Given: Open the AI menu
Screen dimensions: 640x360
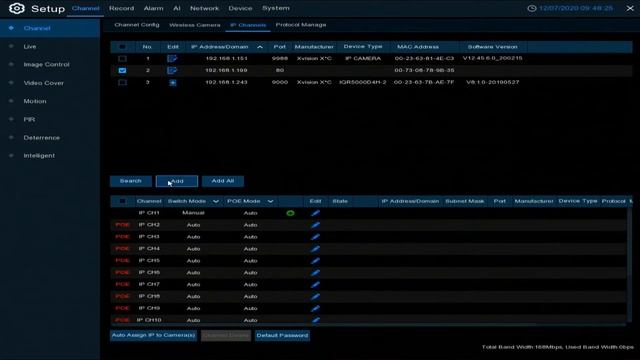Looking at the screenshot, I should (177, 8).
